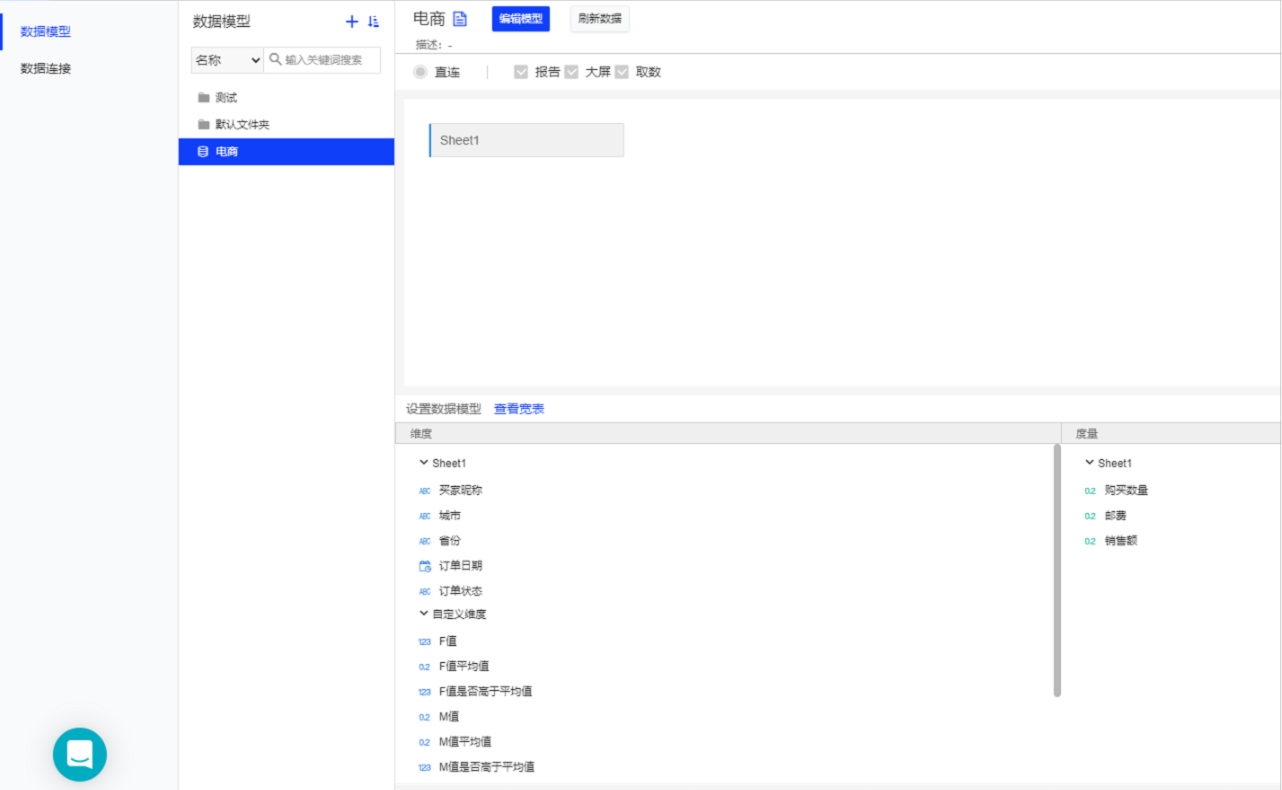
Task: Select the M值 custom dimension
Action: pos(448,717)
